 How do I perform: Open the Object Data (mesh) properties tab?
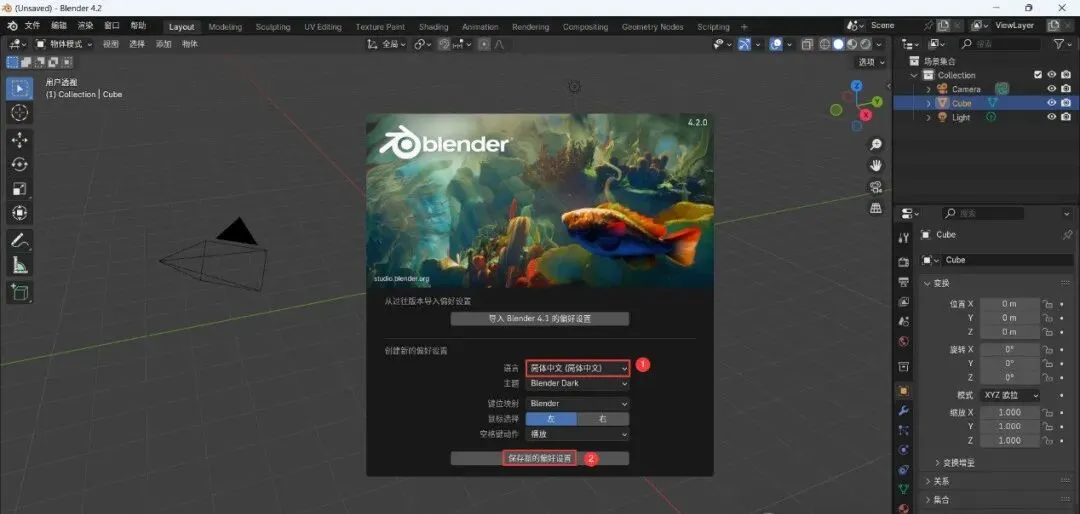[904, 489]
